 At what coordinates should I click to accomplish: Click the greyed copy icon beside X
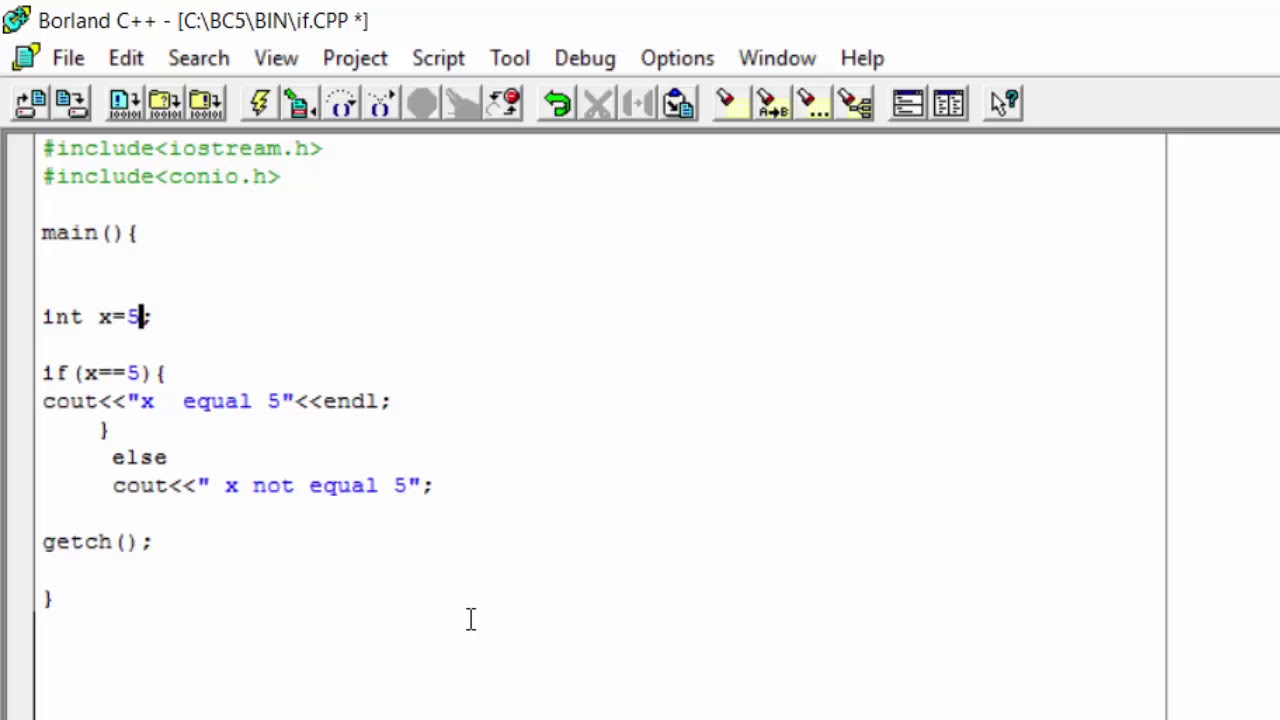pyautogui.click(x=638, y=103)
